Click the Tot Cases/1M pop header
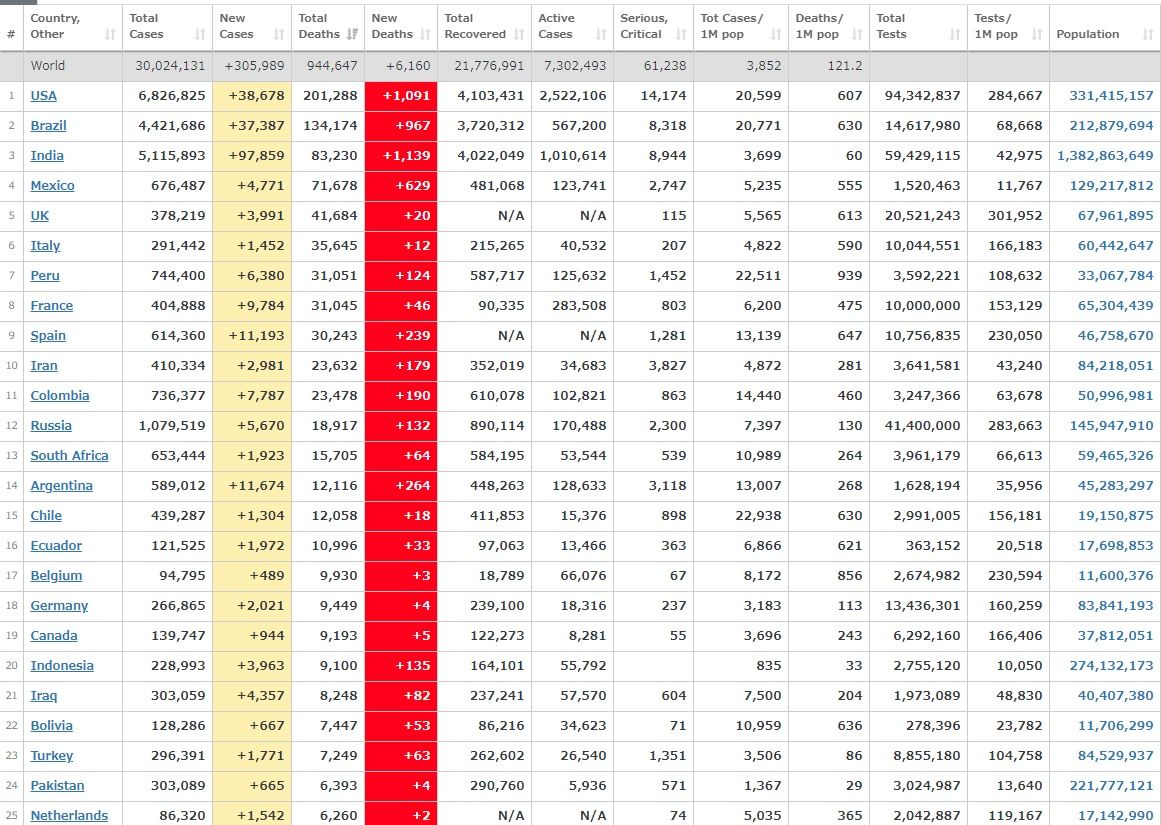This screenshot has height=825, width=1161. pos(733,26)
